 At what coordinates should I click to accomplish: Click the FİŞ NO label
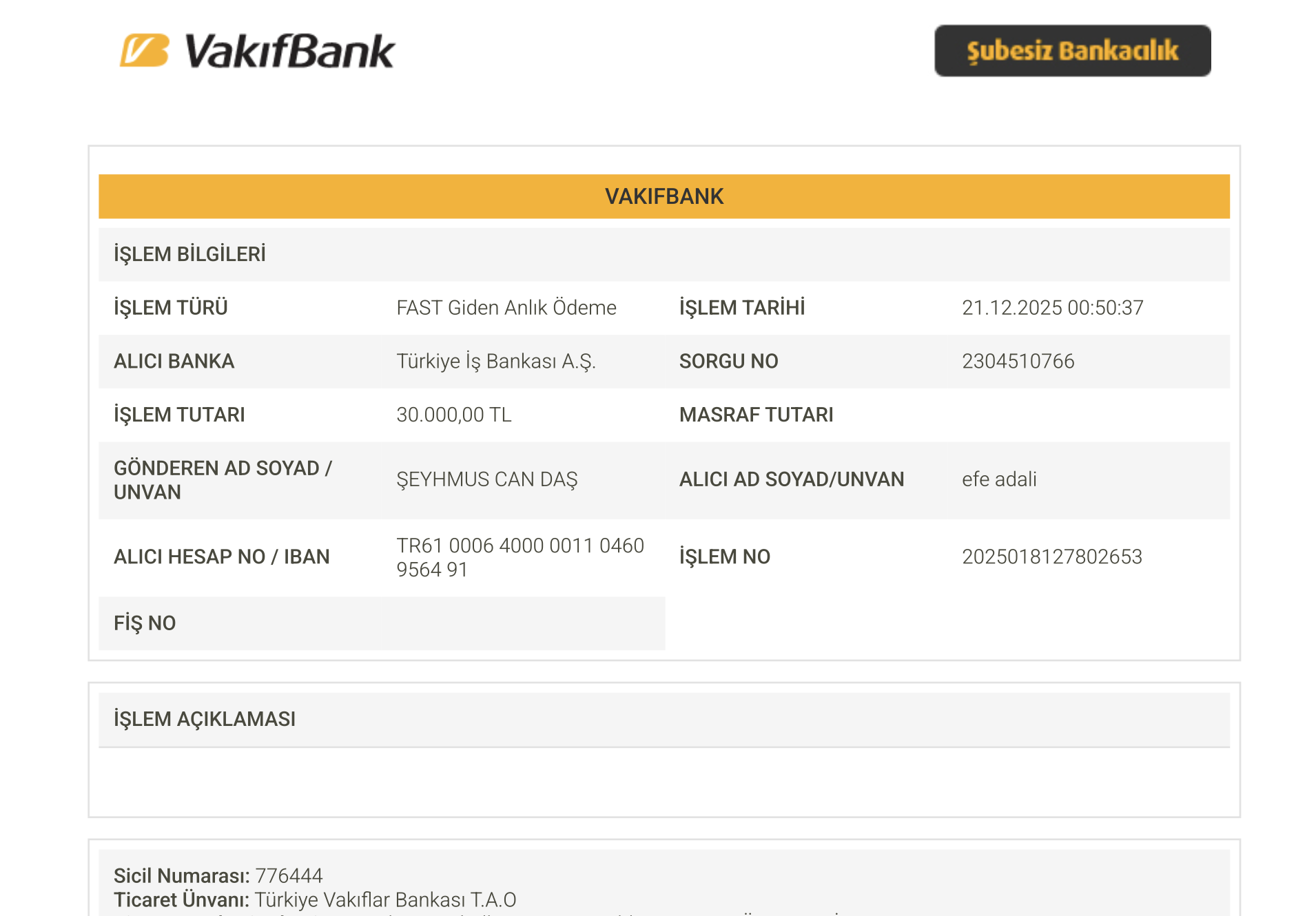click(145, 623)
